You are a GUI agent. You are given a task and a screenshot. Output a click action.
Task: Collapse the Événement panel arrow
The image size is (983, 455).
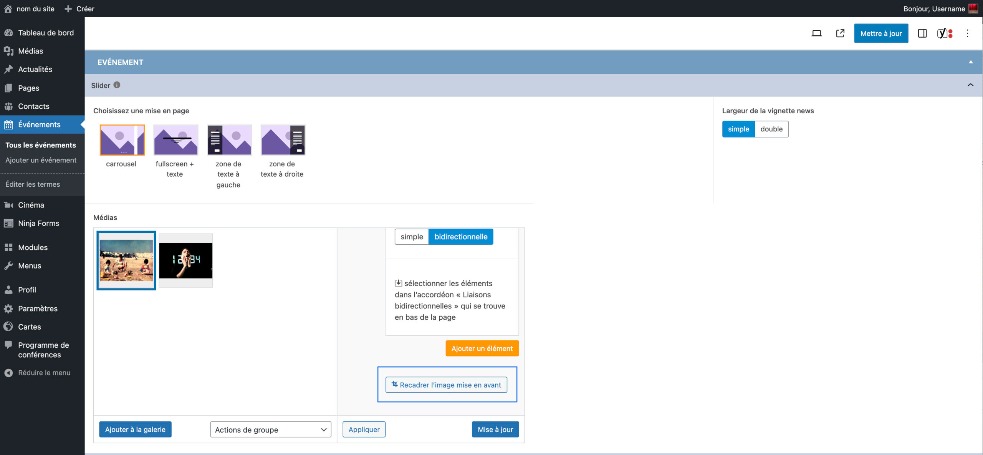click(970, 62)
